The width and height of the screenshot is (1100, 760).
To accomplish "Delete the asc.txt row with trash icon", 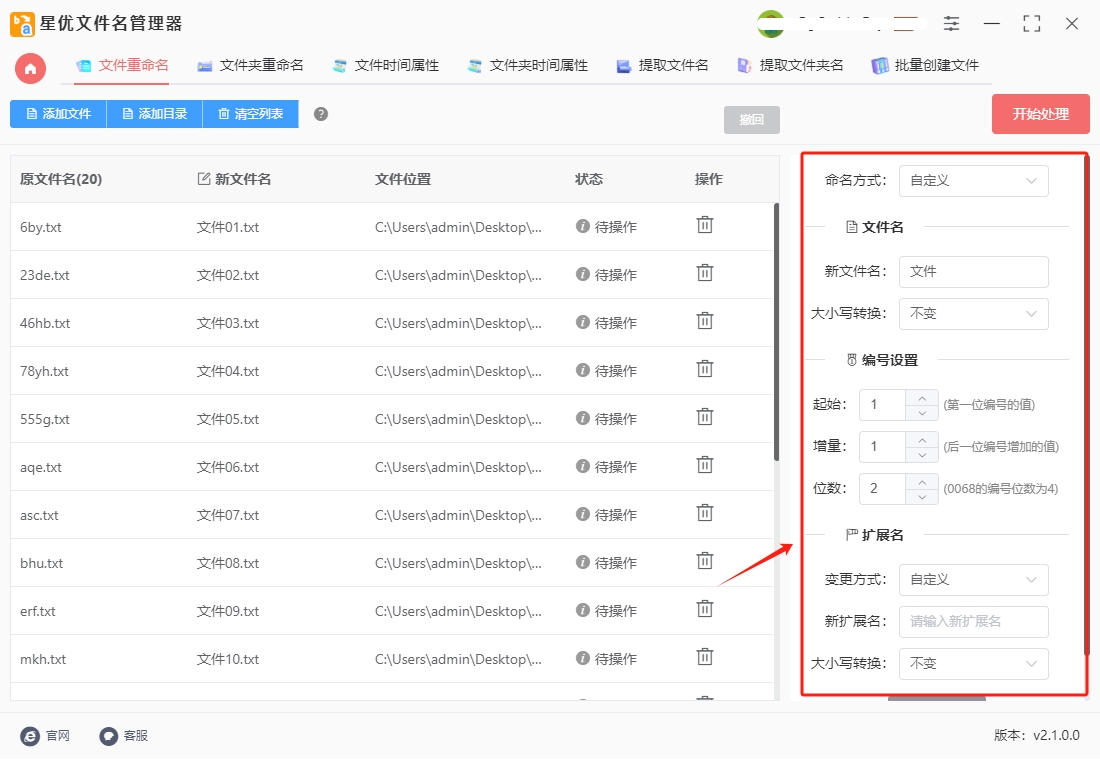I will [704, 514].
